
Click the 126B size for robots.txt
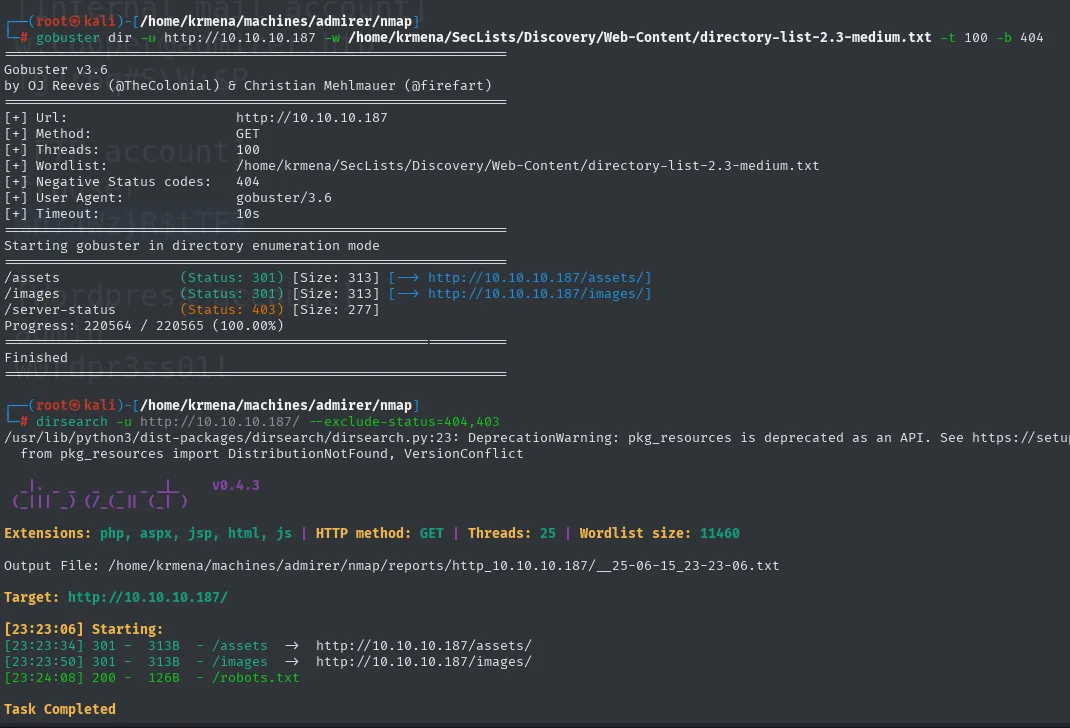click(164, 678)
